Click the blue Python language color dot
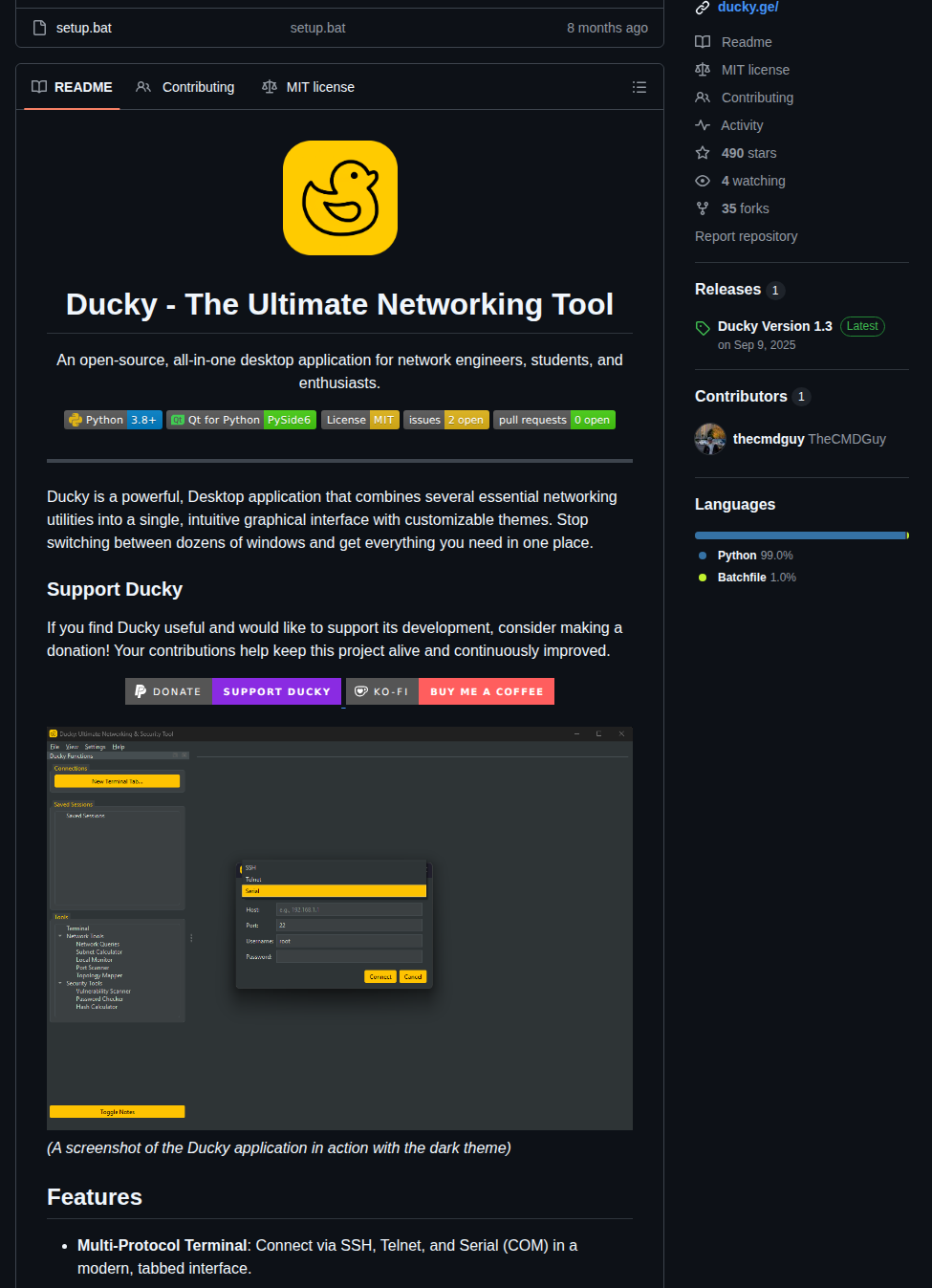This screenshot has width=932, height=1288. click(x=703, y=556)
